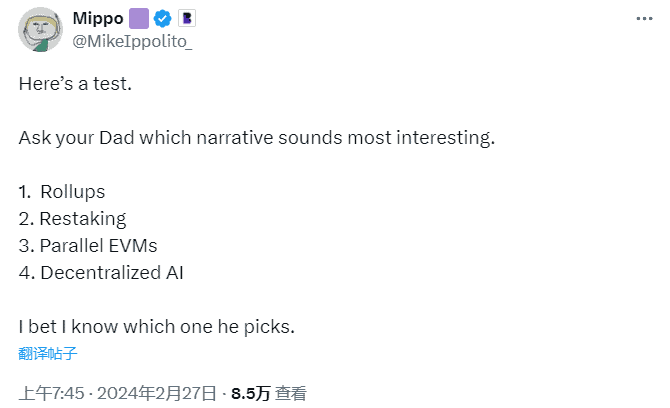Image resolution: width=670 pixels, height=408 pixels.
Task: Click the 翻译帖子 translate post link
Action: coord(47,353)
